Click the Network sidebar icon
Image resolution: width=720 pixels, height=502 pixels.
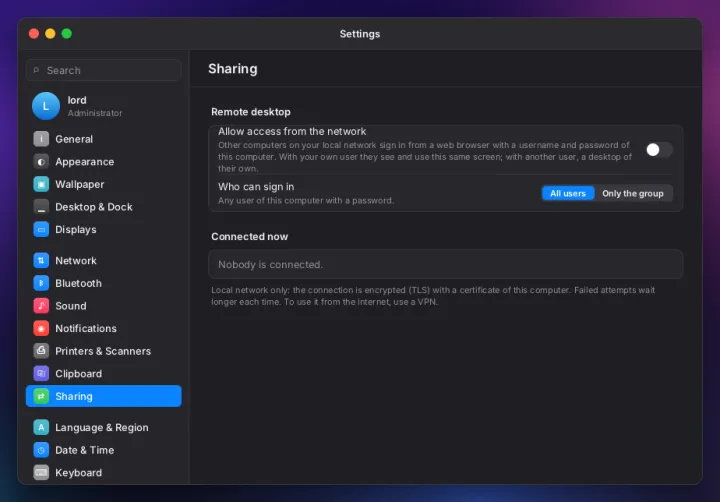[x=41, y=260]
